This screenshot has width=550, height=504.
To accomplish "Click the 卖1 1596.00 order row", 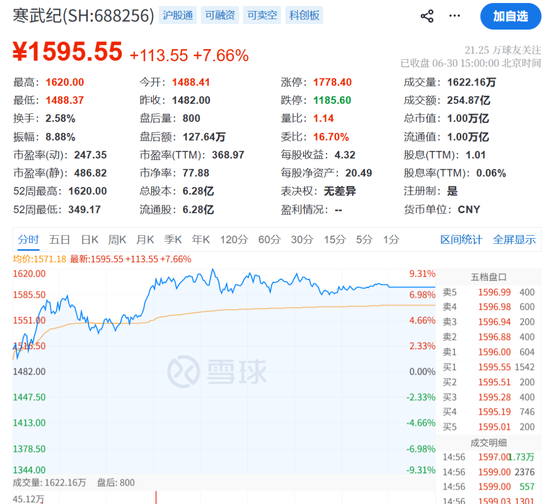I will 489,352.
